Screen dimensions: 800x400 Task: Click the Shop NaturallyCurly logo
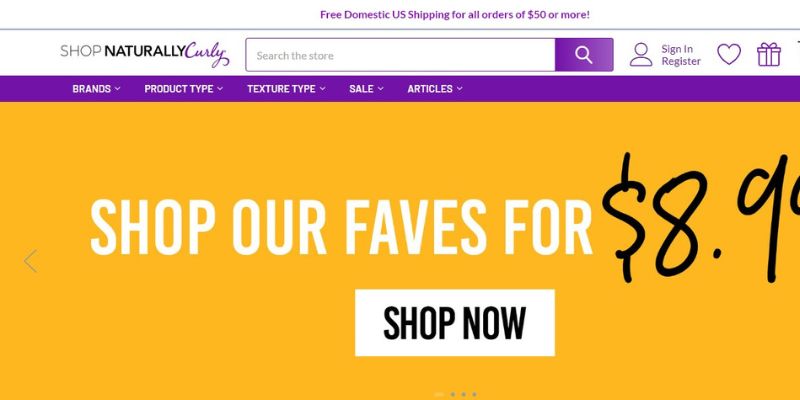[x=145, y=54]
